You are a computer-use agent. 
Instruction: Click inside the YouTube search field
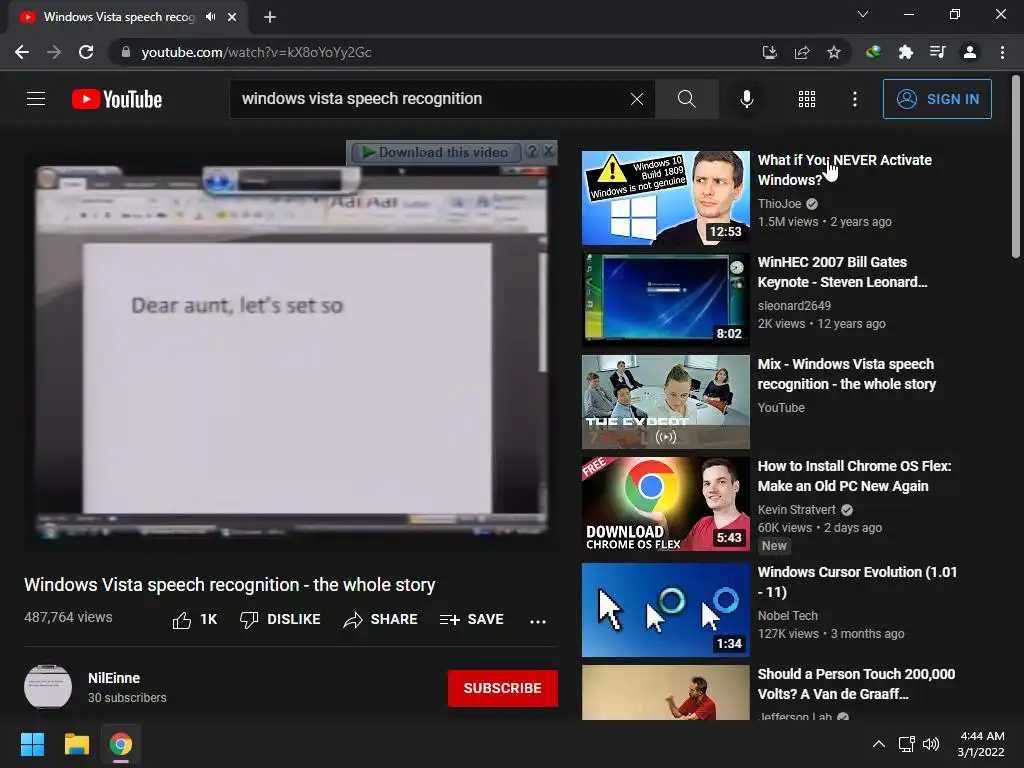coord(431,99)
